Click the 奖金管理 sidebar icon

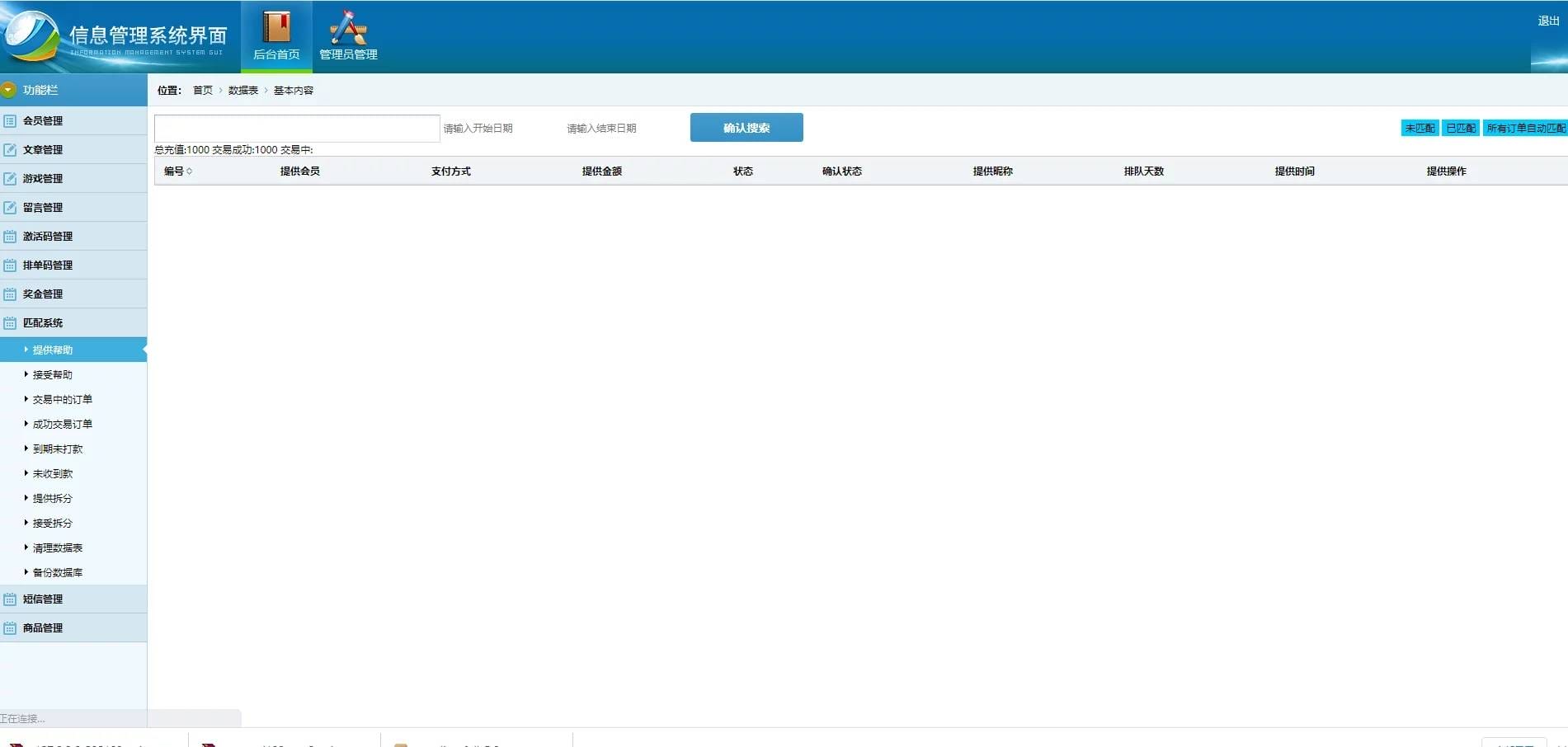click(9, 294)
